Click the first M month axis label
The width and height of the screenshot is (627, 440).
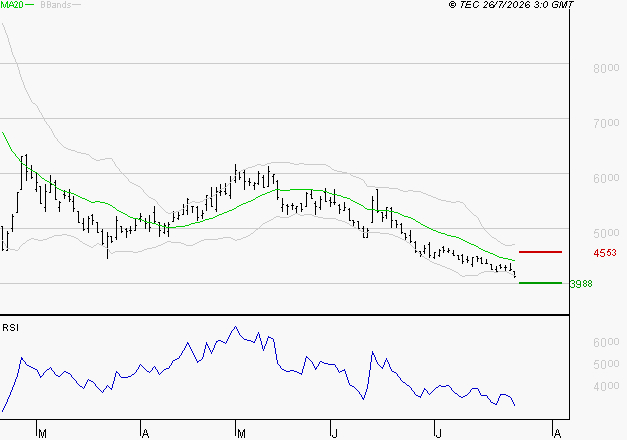pyautogui.click(x=42, y=434)
